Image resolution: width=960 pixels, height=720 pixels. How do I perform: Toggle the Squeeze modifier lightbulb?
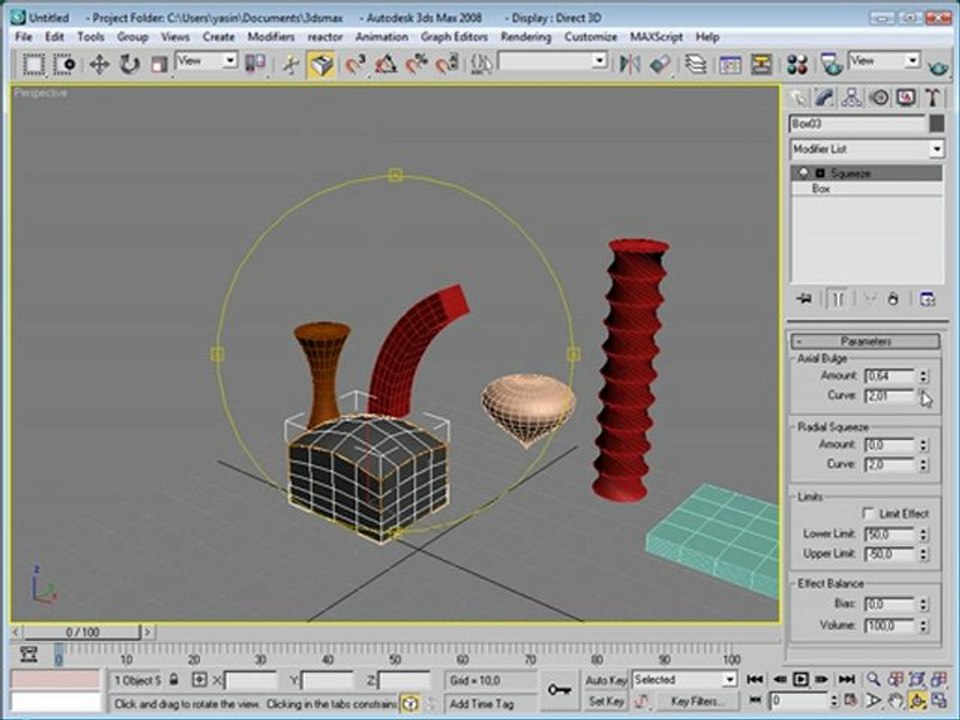pos(803,173)
